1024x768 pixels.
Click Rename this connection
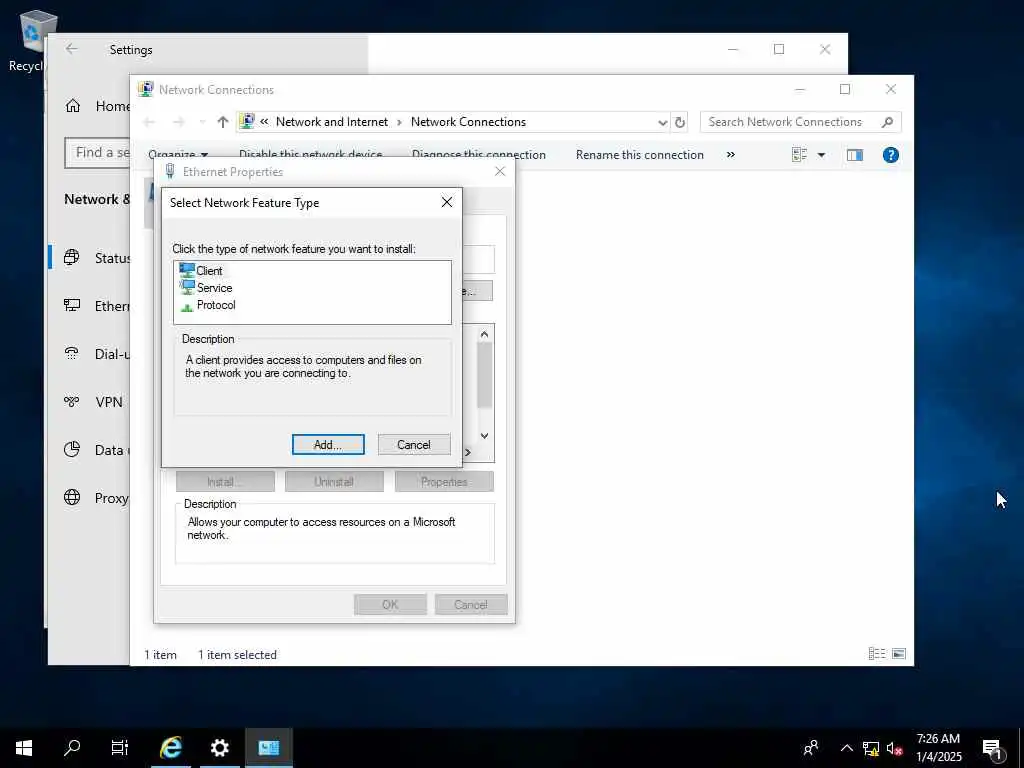[639, 155]
